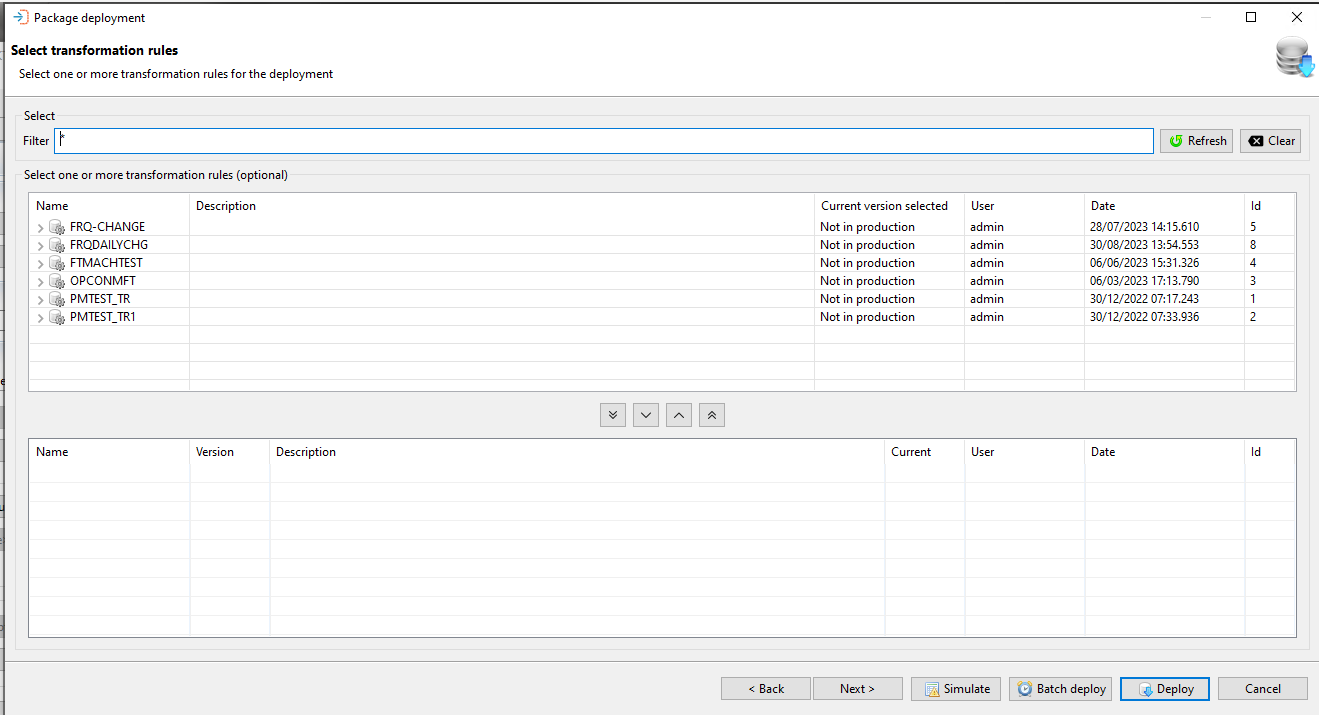
Task: Click the gear icon beside OPCONMFT
Action: click(x=57, y=281)
